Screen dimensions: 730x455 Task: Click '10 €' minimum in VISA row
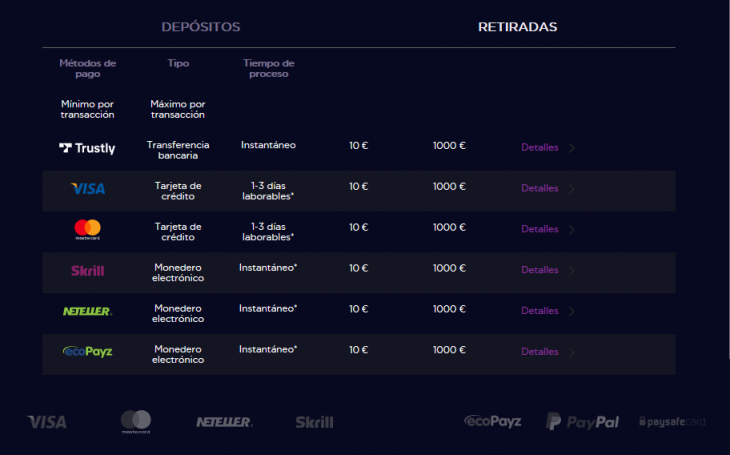pyautogui.click(x=358, y=186)
